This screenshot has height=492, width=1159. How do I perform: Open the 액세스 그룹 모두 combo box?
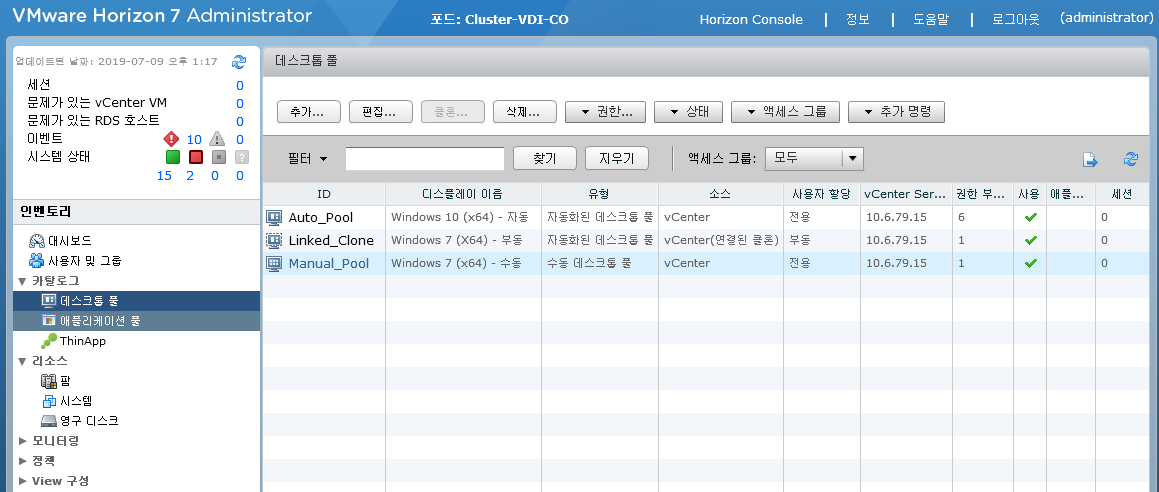[814, 158]
